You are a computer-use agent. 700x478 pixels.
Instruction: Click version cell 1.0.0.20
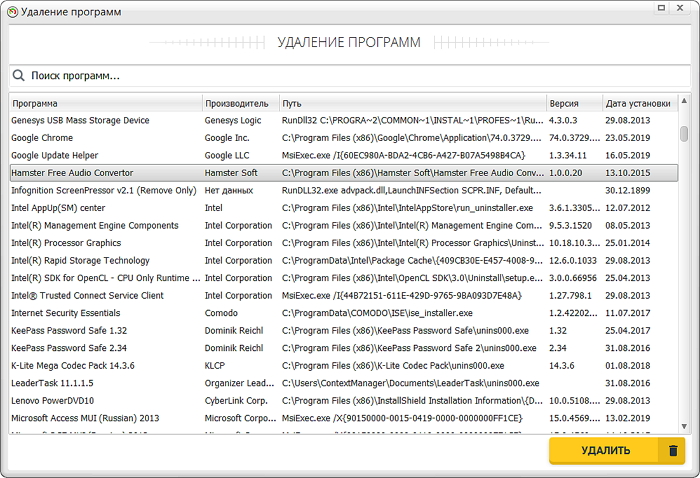(x=566, y=173)
